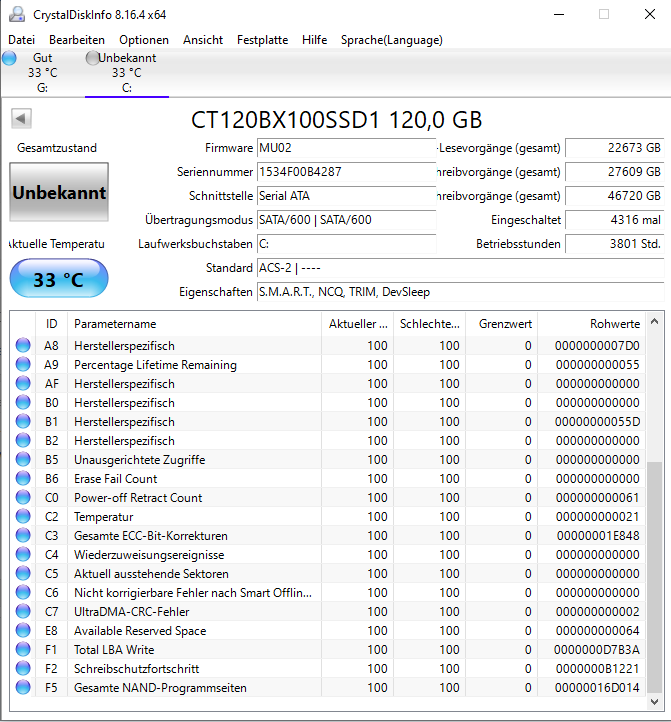Click the status orb of Temperatur row
Screen dimensions: 671x722
tap(23, 516)
